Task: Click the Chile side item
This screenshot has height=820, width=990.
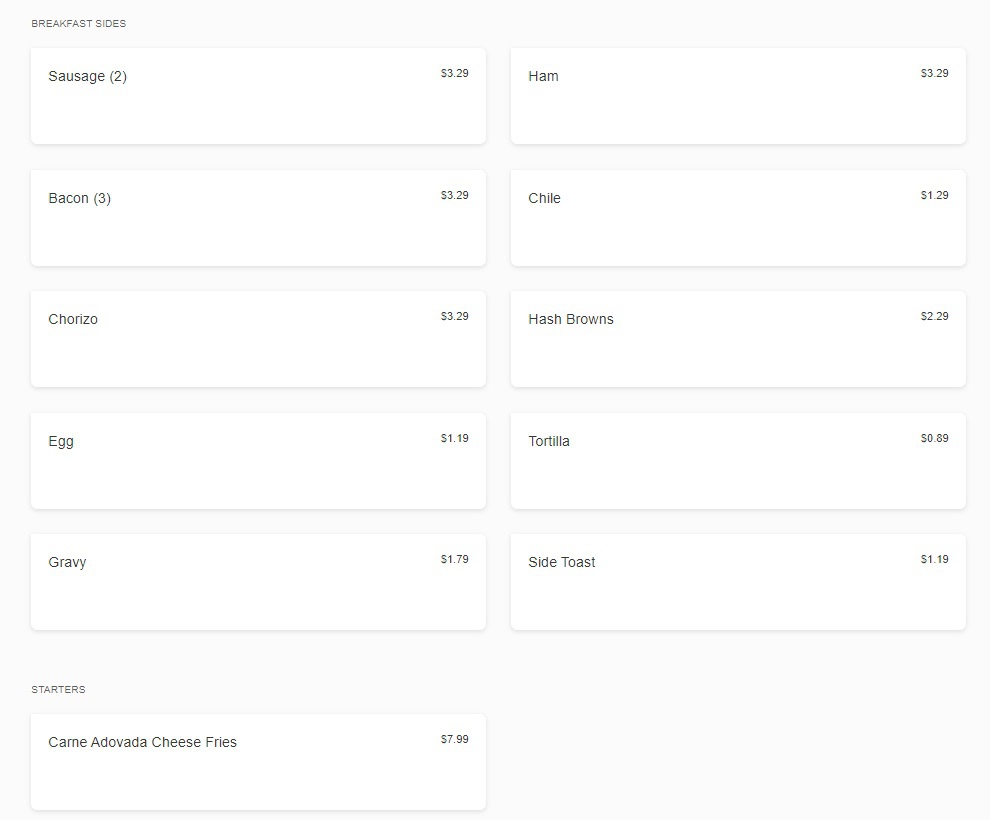Action: [x=738, y=218]
